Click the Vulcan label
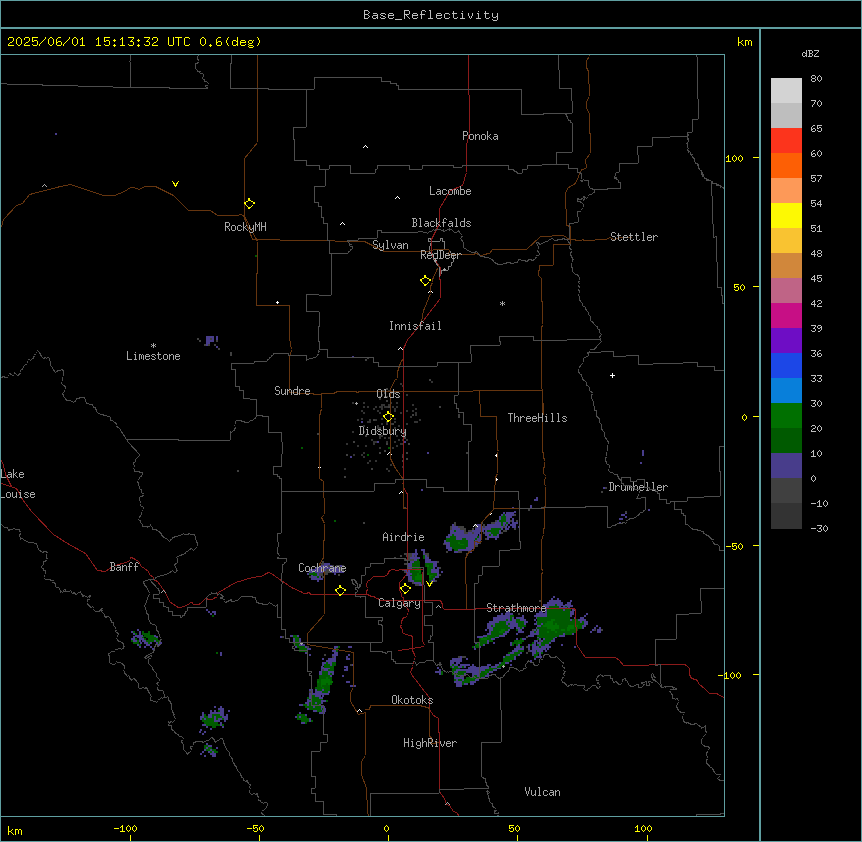 pyautogui.click(x=542, y=792)
